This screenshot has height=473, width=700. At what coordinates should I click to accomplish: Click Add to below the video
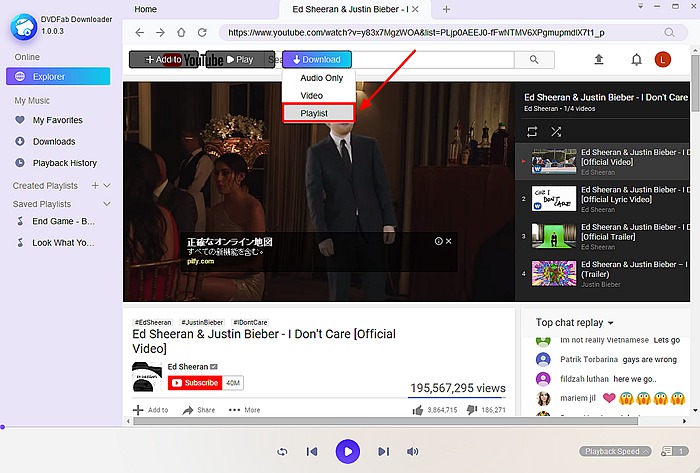151,410
